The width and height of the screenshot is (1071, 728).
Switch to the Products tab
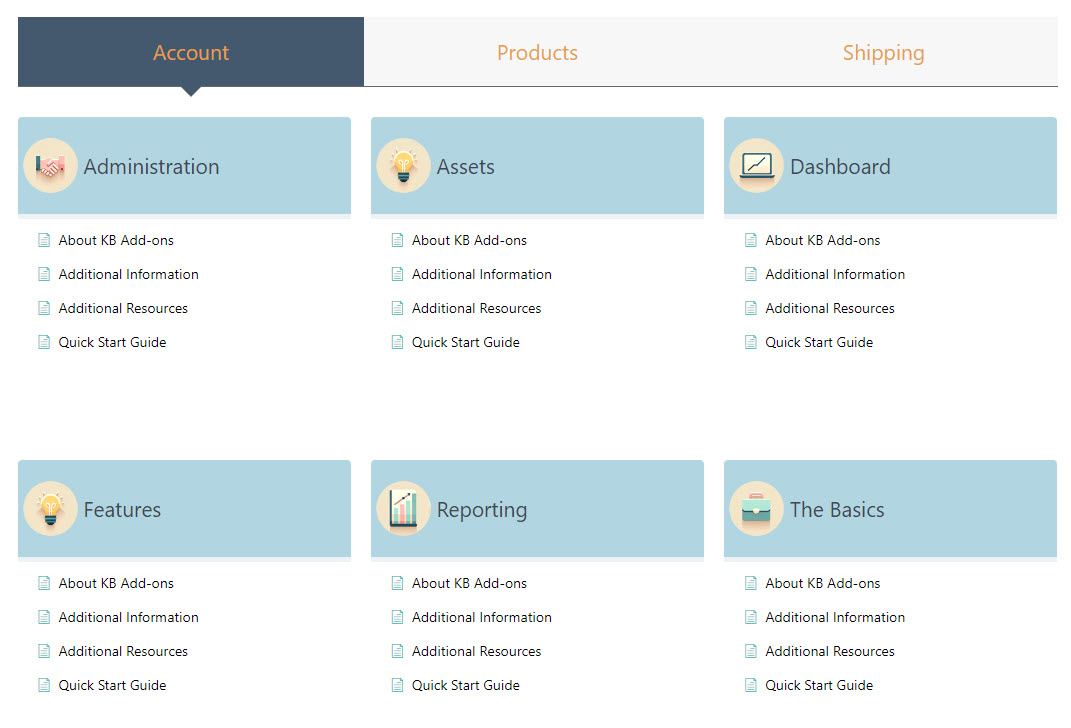click(x=537, y=53)
